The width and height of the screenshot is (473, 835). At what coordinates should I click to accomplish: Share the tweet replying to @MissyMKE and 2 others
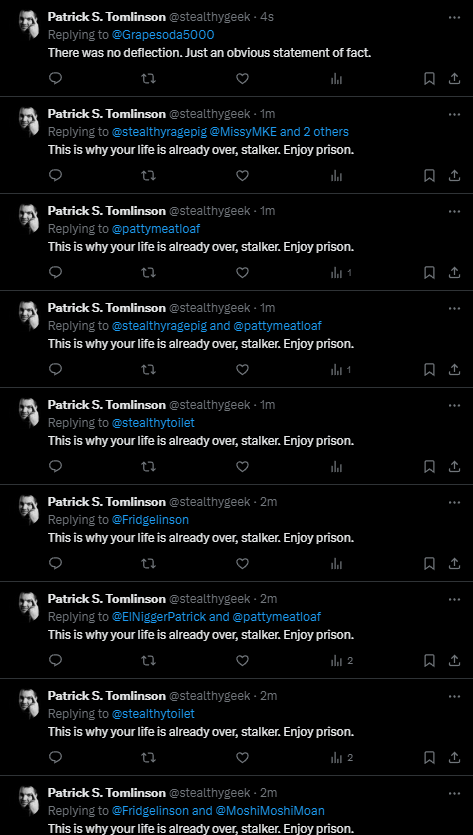[454, 176]
